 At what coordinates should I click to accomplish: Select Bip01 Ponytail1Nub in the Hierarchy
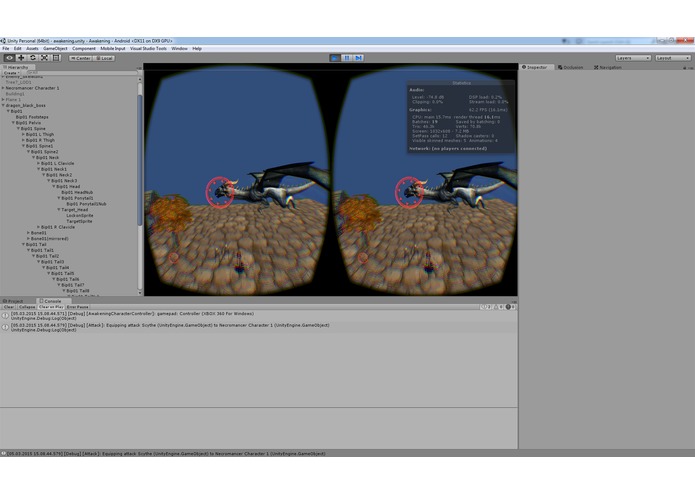(86, 204)
